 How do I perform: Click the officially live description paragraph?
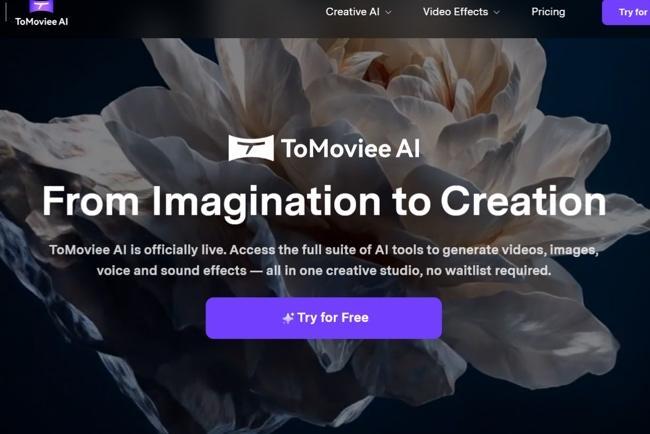(x=324, y=260)
